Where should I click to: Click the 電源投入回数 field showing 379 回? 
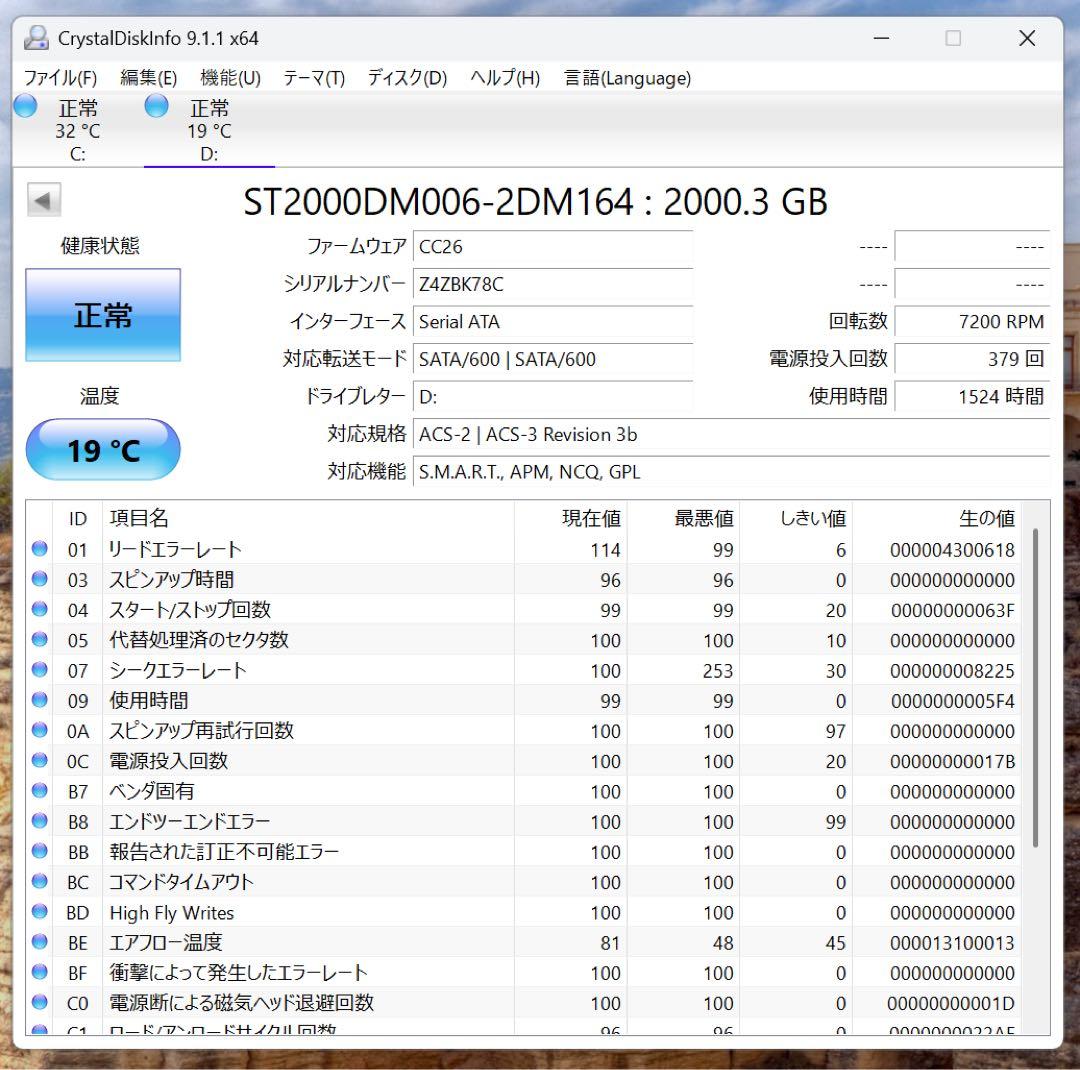972,359
